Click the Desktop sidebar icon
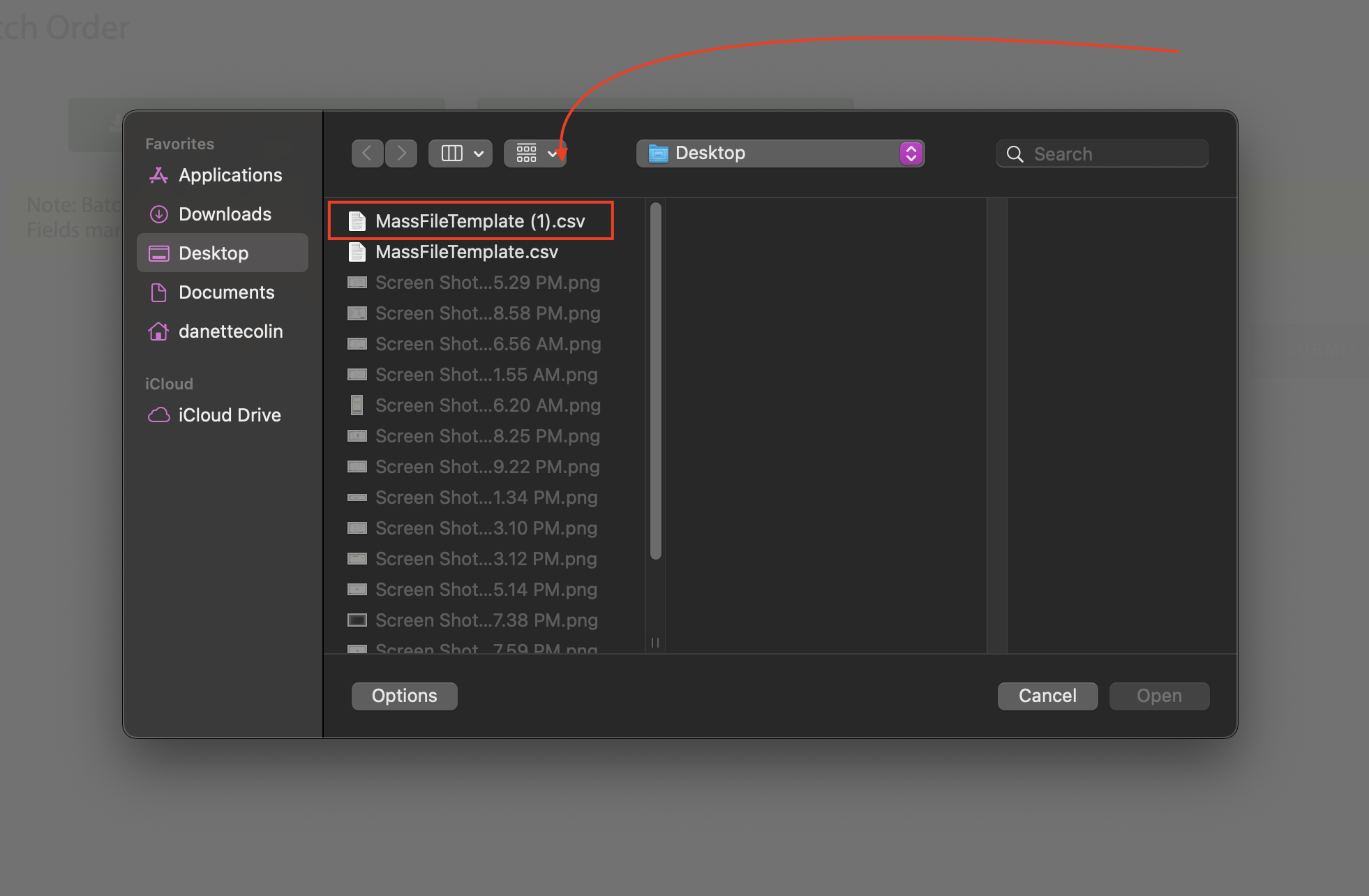This screenshot has height=896, width=1369. click(x=158, y=253)
